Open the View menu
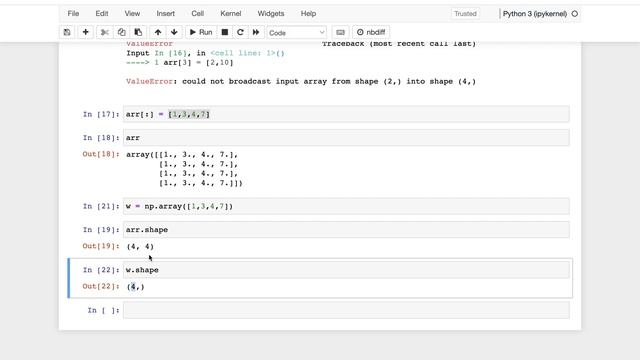 tap(132, 13)
